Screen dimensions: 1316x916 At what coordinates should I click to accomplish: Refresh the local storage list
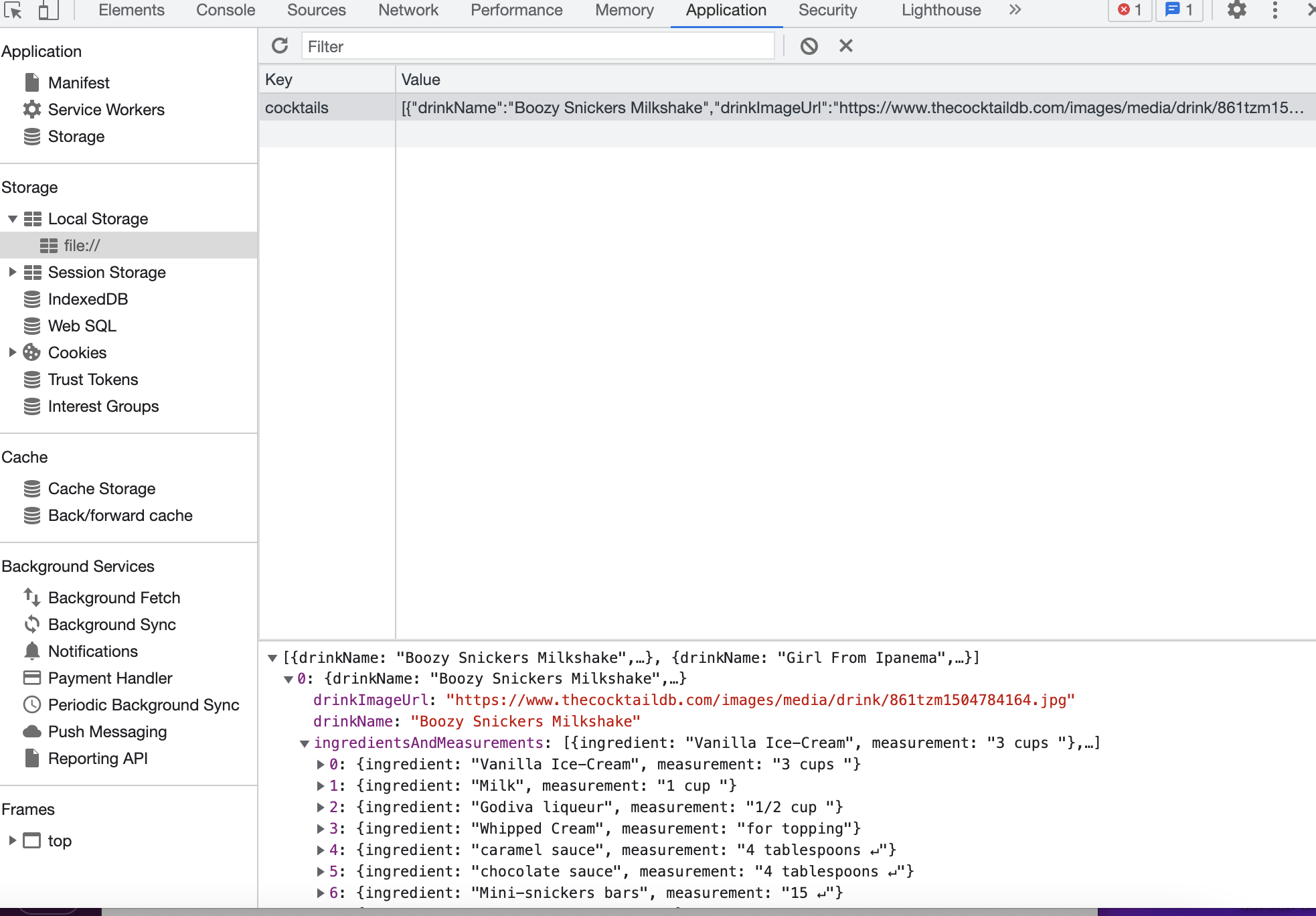click(x=279, y=46)
